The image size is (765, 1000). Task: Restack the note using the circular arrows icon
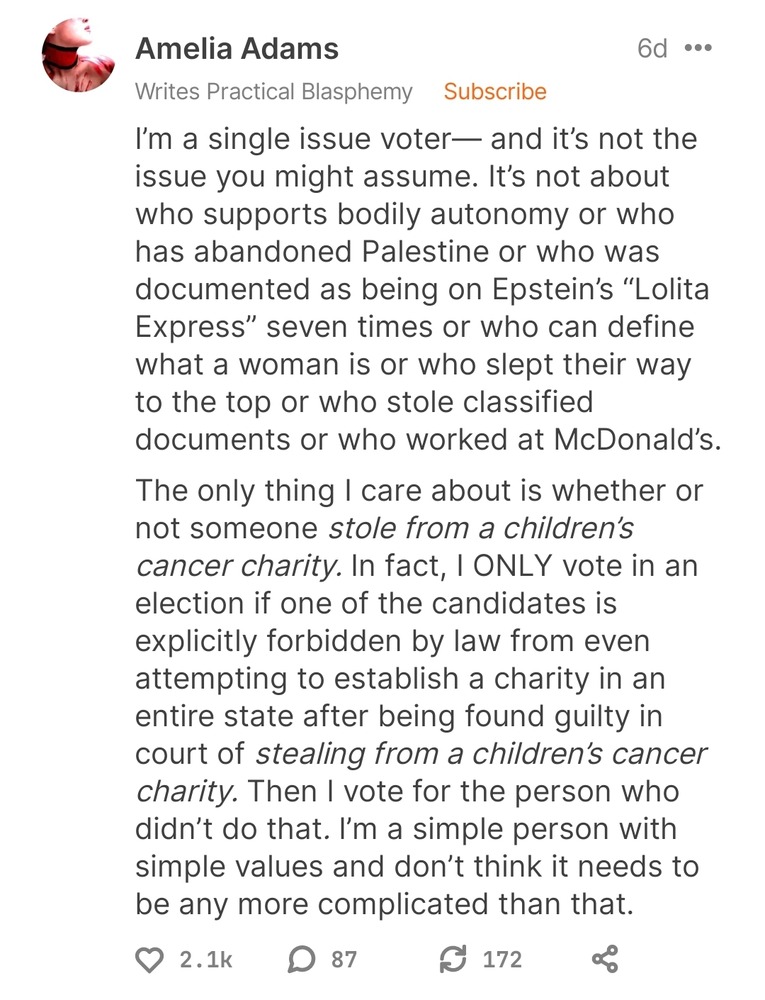(453, 959)
